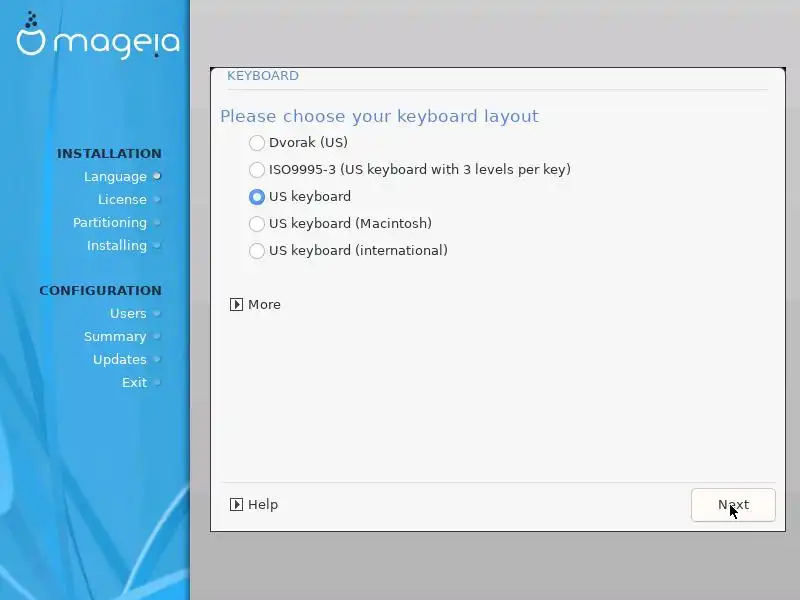Click the Partitioning step label in sidebar

110,223
